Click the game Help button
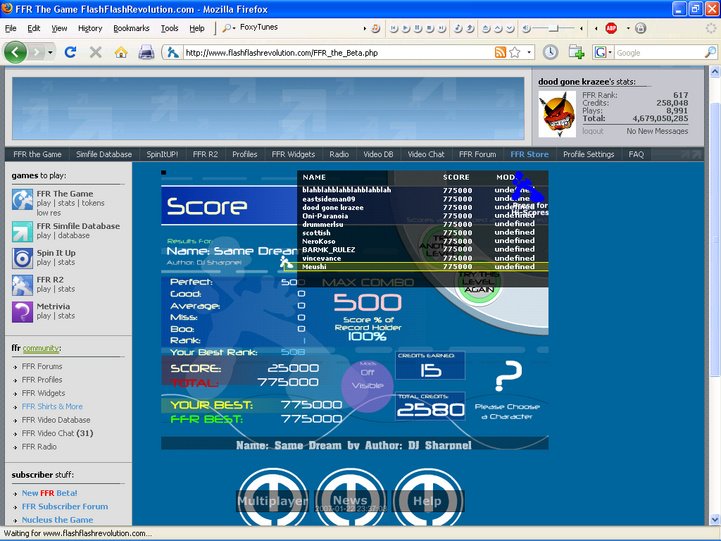 click(427, 501)
